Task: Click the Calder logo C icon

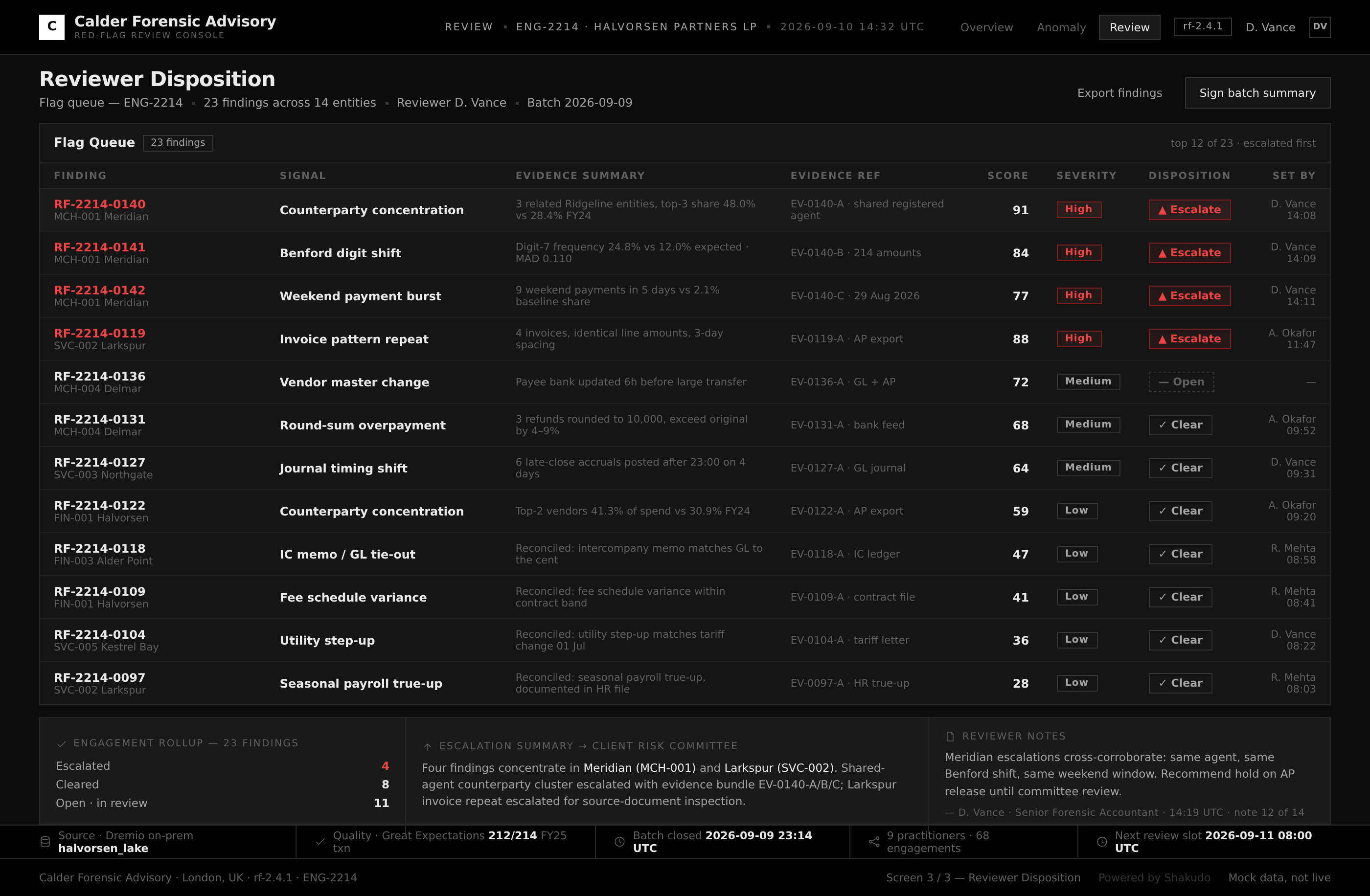Action: point(51,27)
